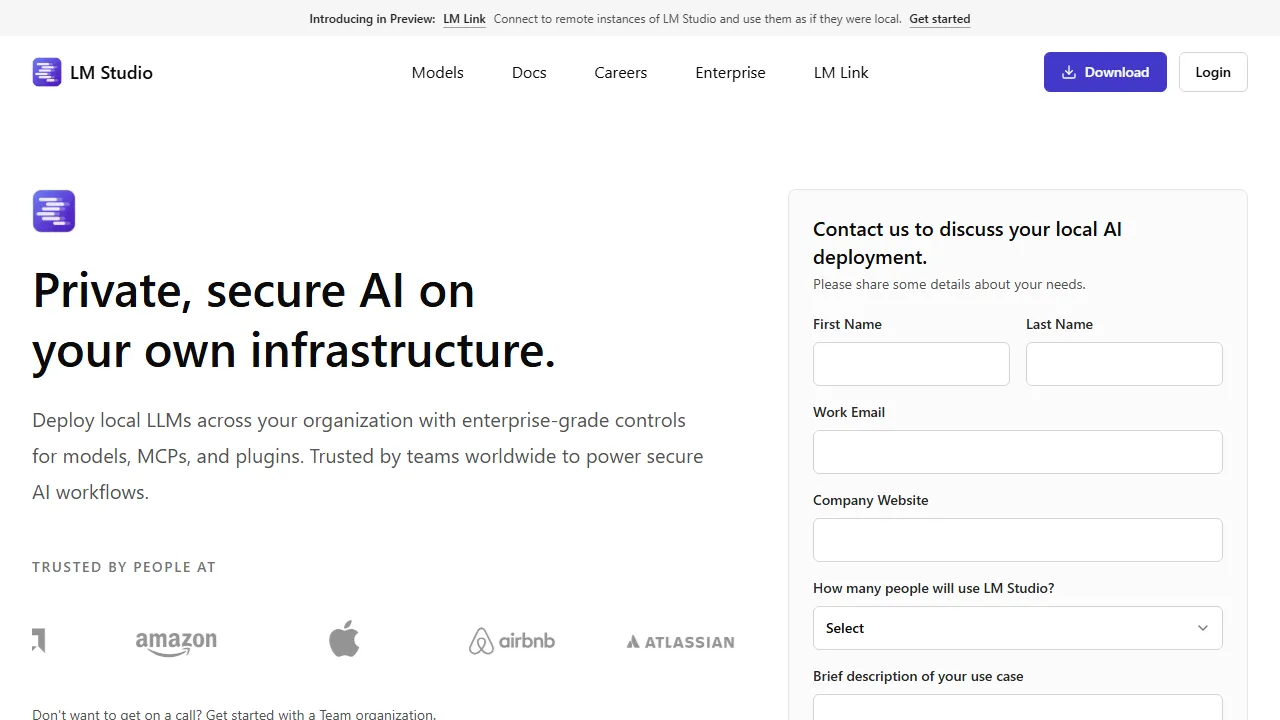Click the LM Studio brand name

tap(111, 72)
